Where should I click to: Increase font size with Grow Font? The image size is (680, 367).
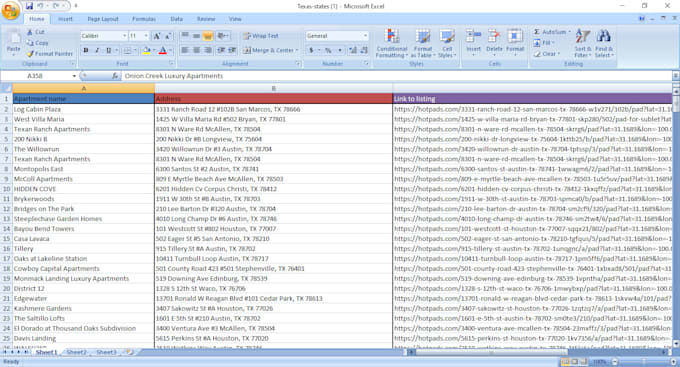(157, 36)
